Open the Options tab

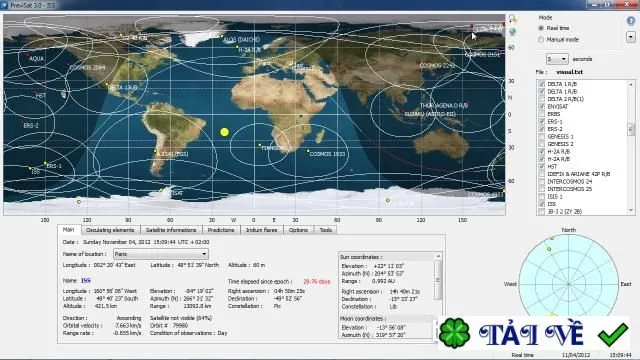[298, 230]
